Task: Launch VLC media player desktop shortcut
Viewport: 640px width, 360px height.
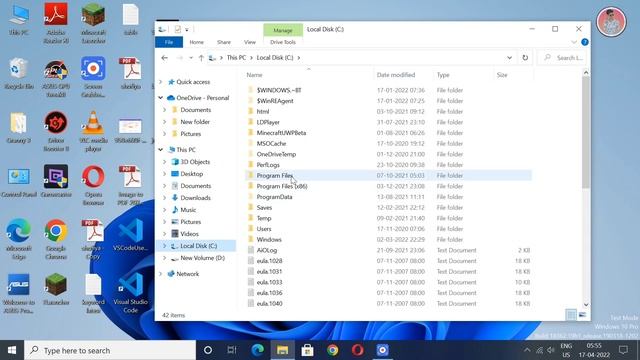Action: (x=93, y=131)
